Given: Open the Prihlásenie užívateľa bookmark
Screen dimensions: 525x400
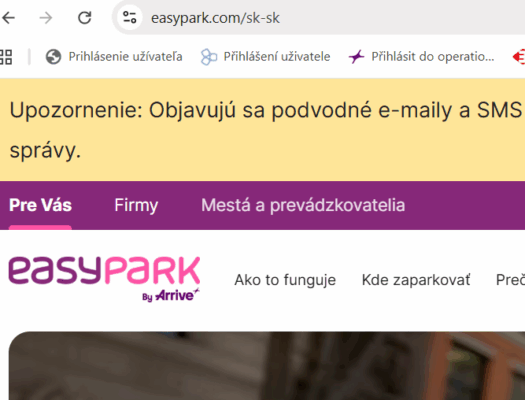Looking at the screenshot, I should (x=114, y=57).
